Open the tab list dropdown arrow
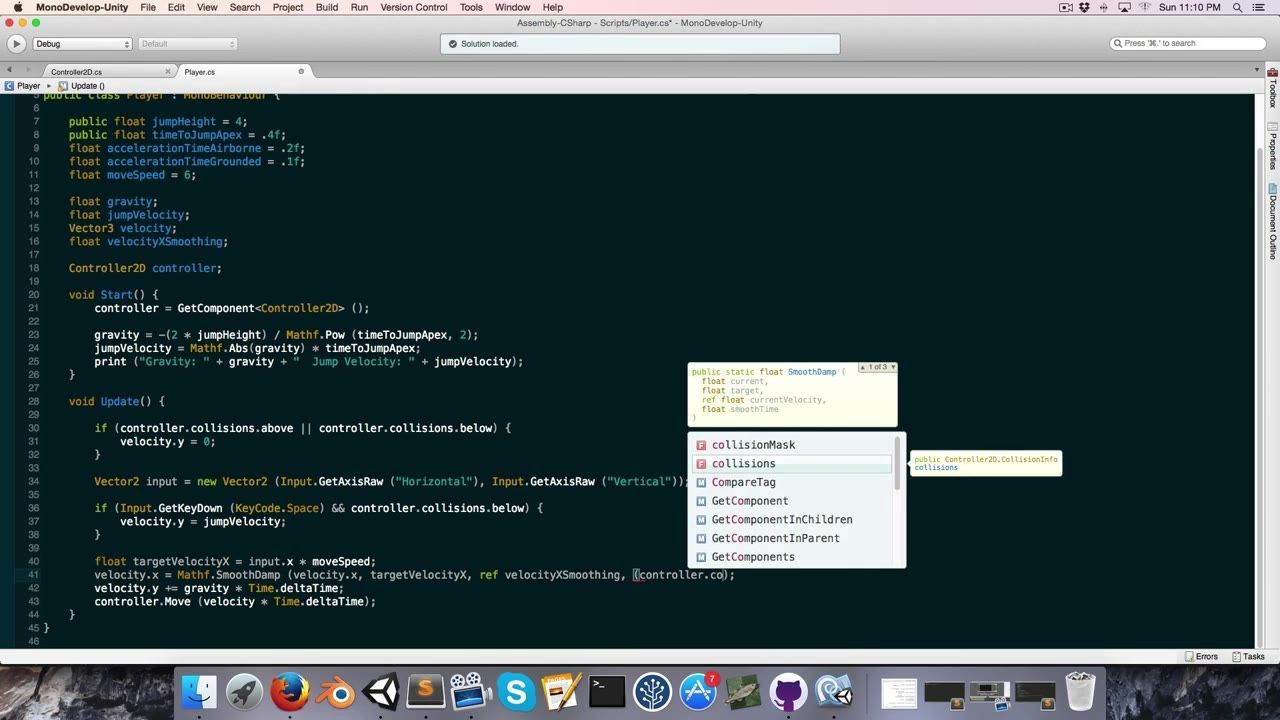 pyautogui.click(x=1258, y=70)
